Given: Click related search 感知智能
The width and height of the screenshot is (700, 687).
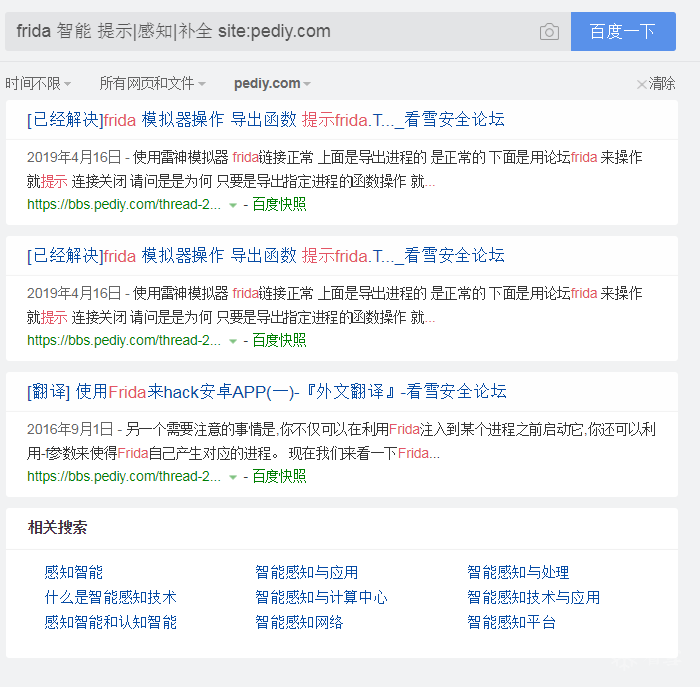Looking at the screenshot, I should (74, 572).
